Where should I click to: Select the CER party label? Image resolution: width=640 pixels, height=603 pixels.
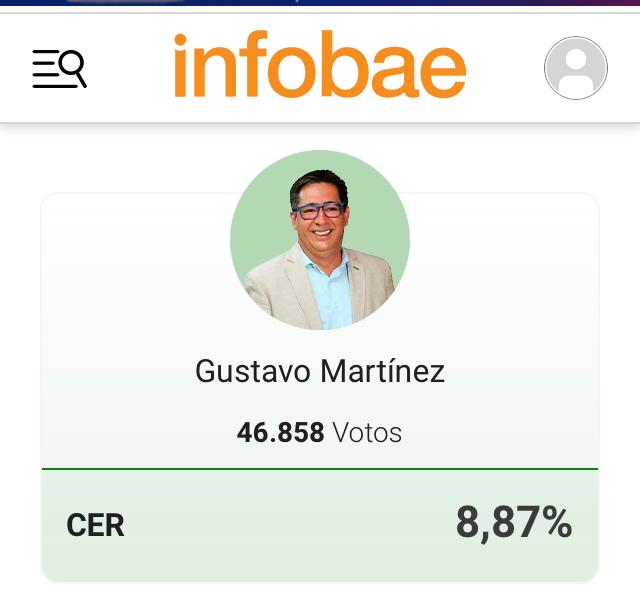tap(95, 525)
